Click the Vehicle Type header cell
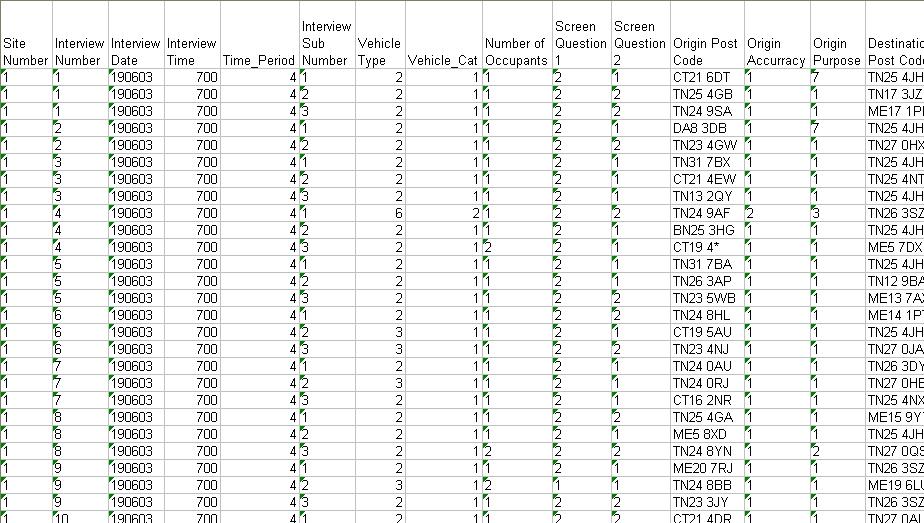The width and height of the screenshot is (924, 523). coord(380,35)
